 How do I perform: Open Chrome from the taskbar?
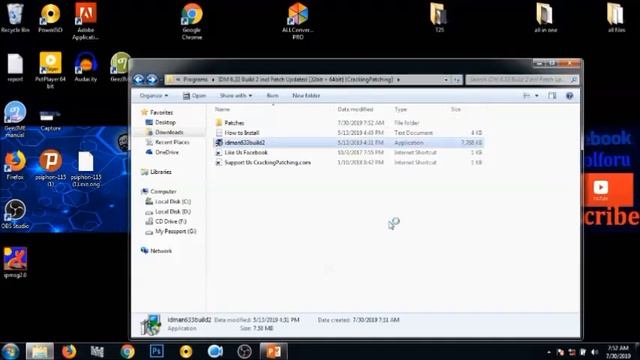128,351
